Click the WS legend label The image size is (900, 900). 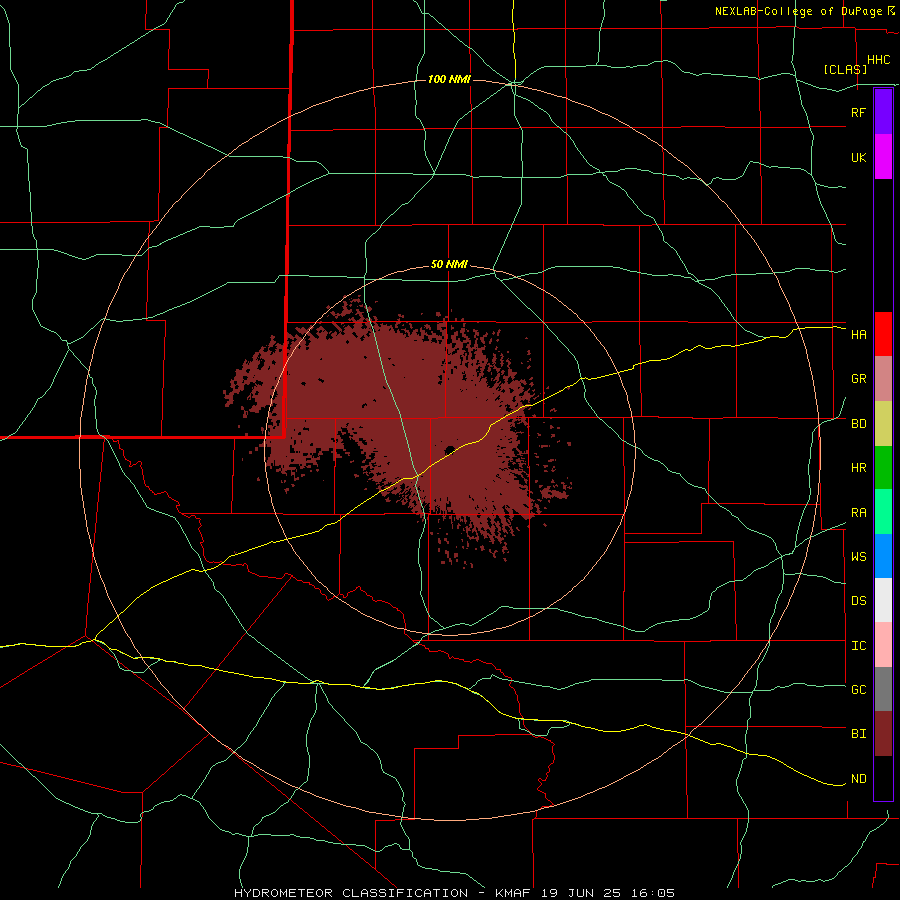coord(859,557)
